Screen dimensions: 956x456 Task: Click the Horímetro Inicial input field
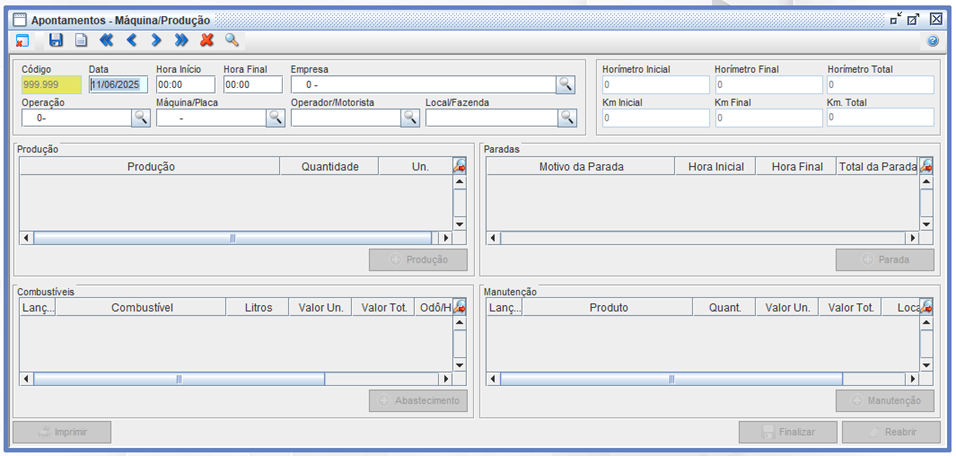(652, 85)
